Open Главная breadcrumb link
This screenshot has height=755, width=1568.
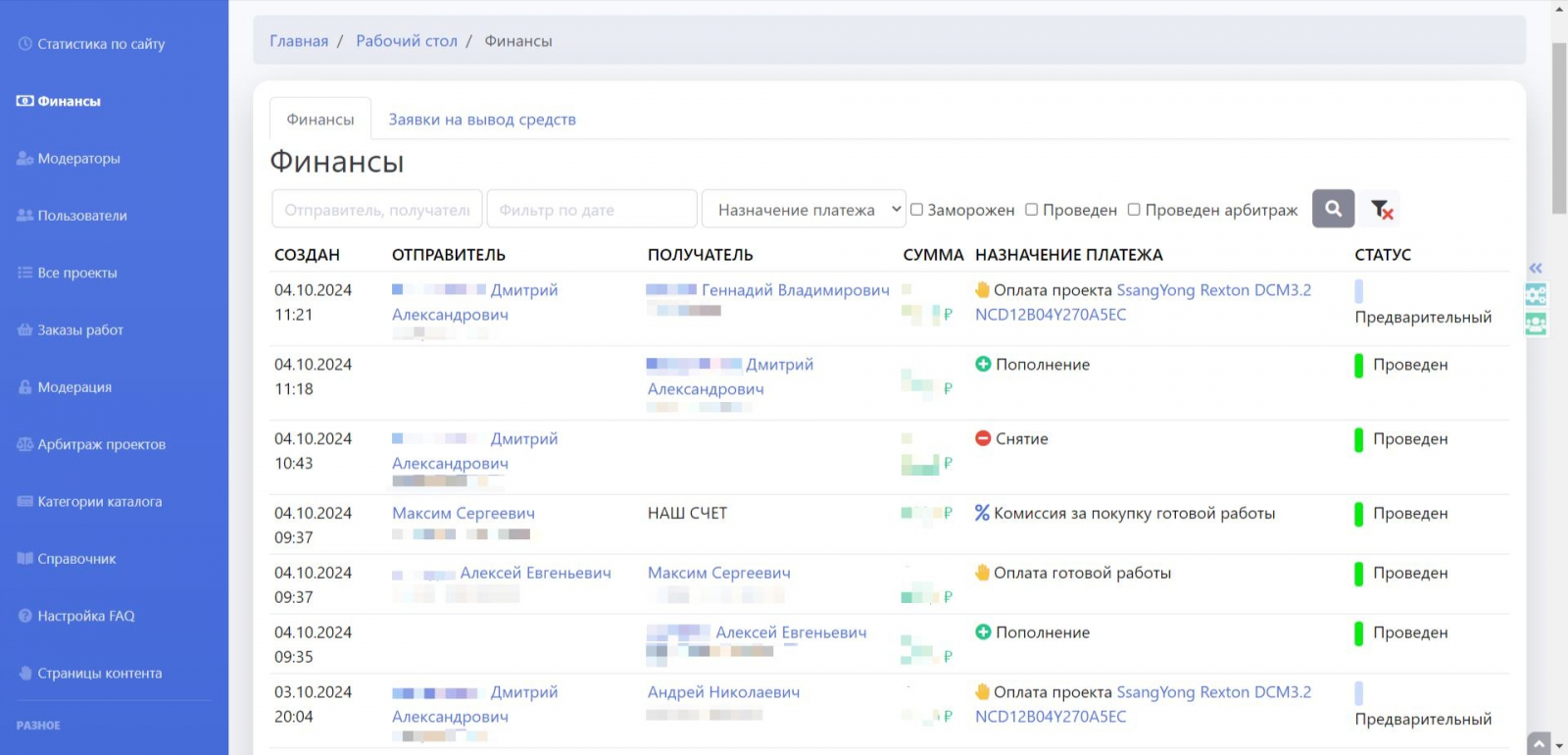pos(299,41)
